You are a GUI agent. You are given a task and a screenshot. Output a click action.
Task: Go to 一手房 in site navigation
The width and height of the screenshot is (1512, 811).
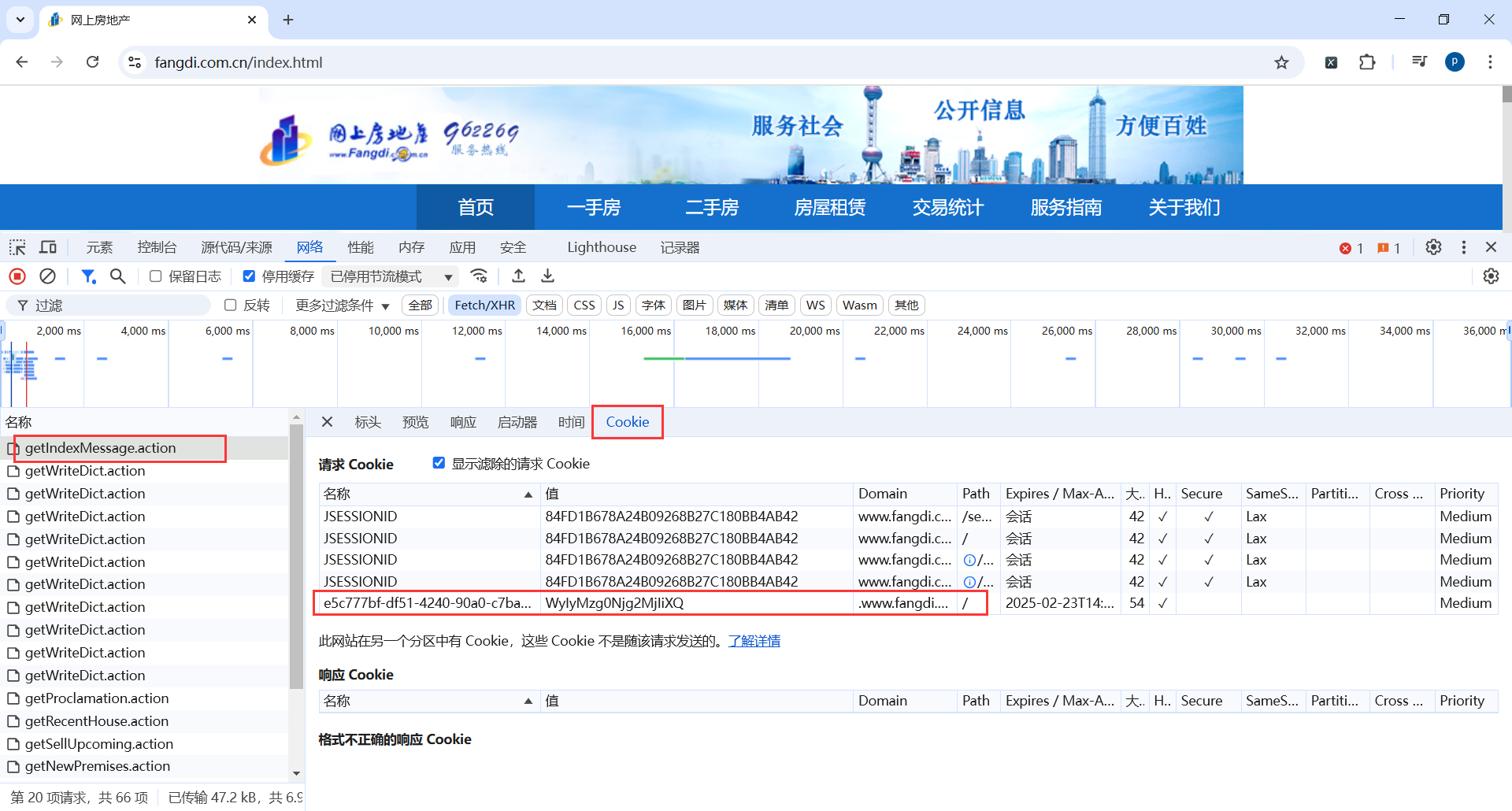click(594, 207)
